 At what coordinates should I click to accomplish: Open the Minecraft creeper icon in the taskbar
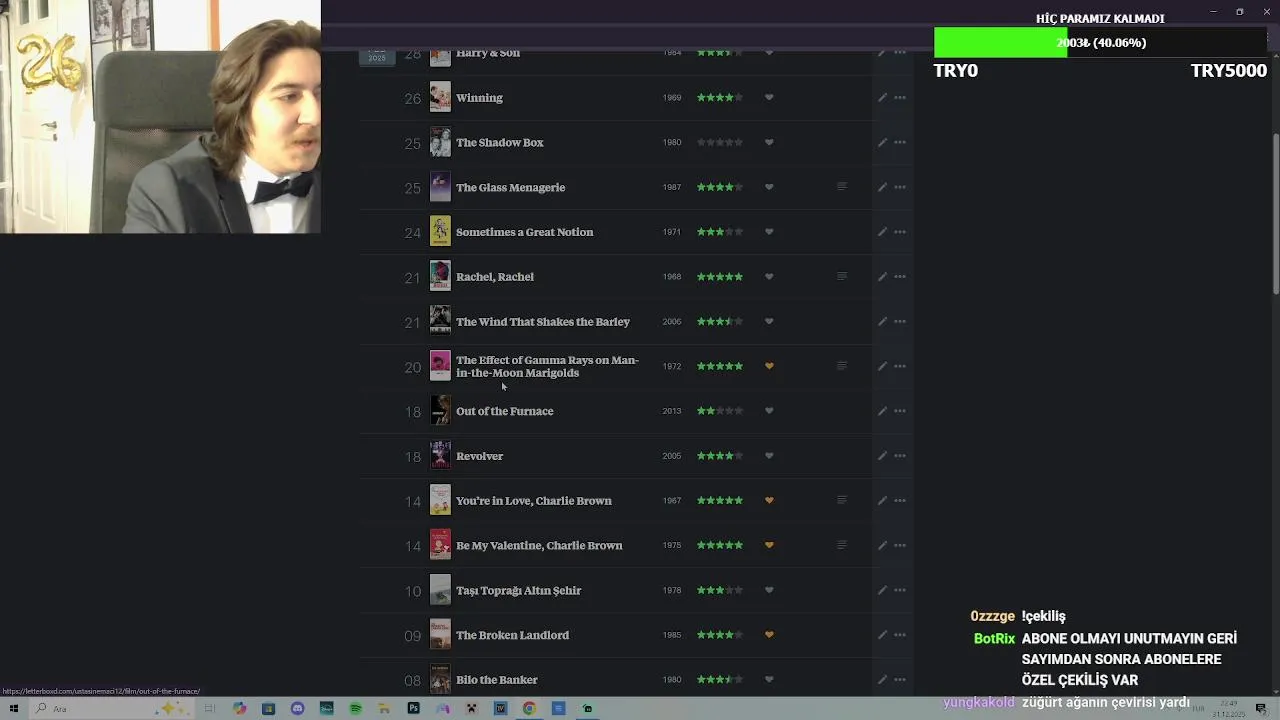pos(471,708)
